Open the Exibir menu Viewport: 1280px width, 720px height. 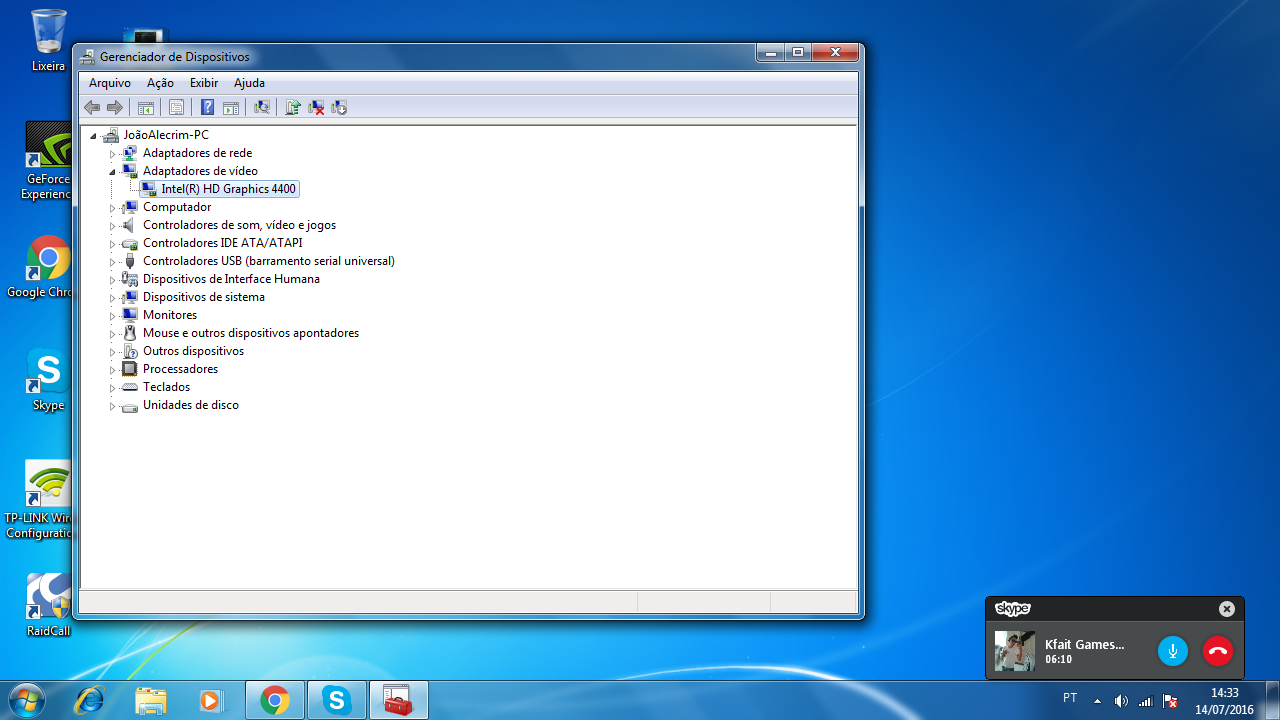(x=204, y=83)
